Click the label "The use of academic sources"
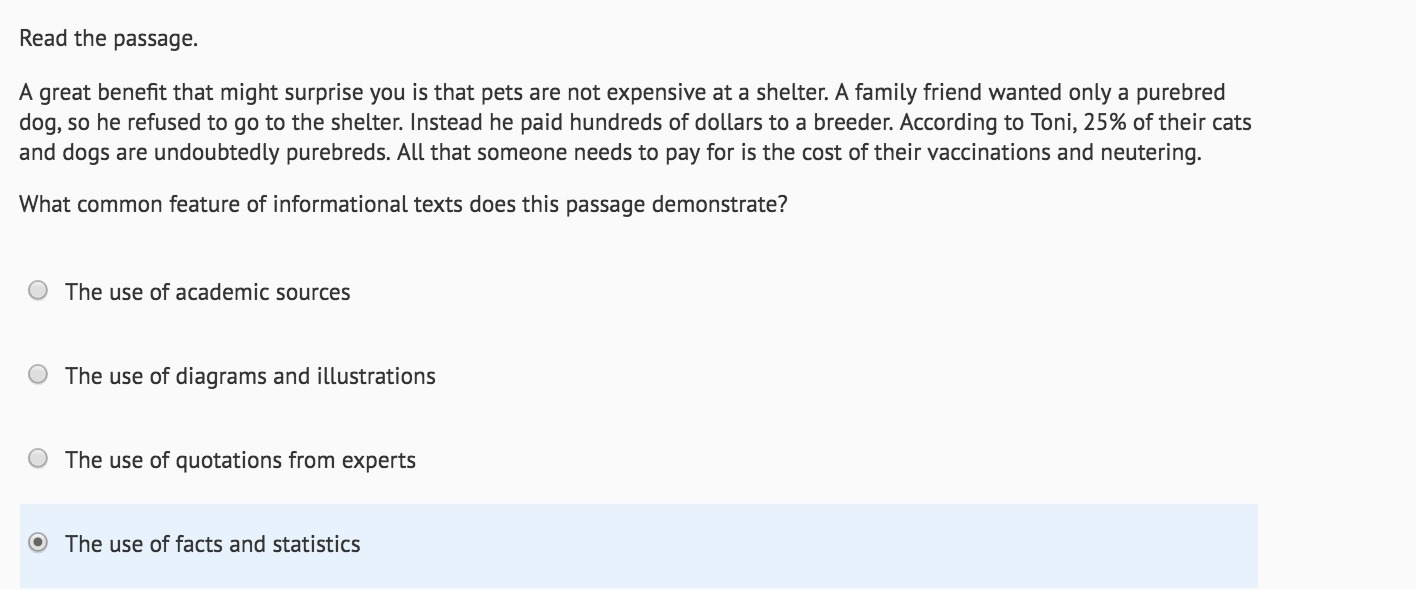Screen dimensions: 1416x590 click(208, 292)
